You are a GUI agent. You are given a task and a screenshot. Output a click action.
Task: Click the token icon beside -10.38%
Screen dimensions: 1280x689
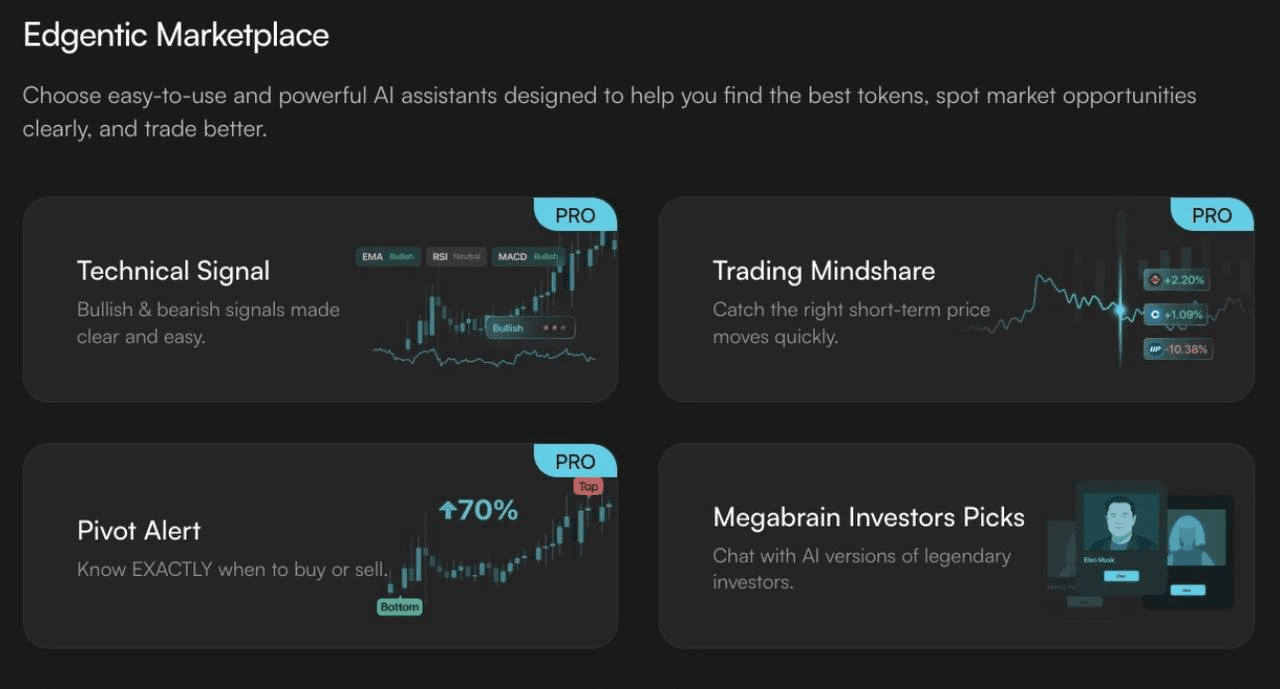click(x=1154, y=349)
